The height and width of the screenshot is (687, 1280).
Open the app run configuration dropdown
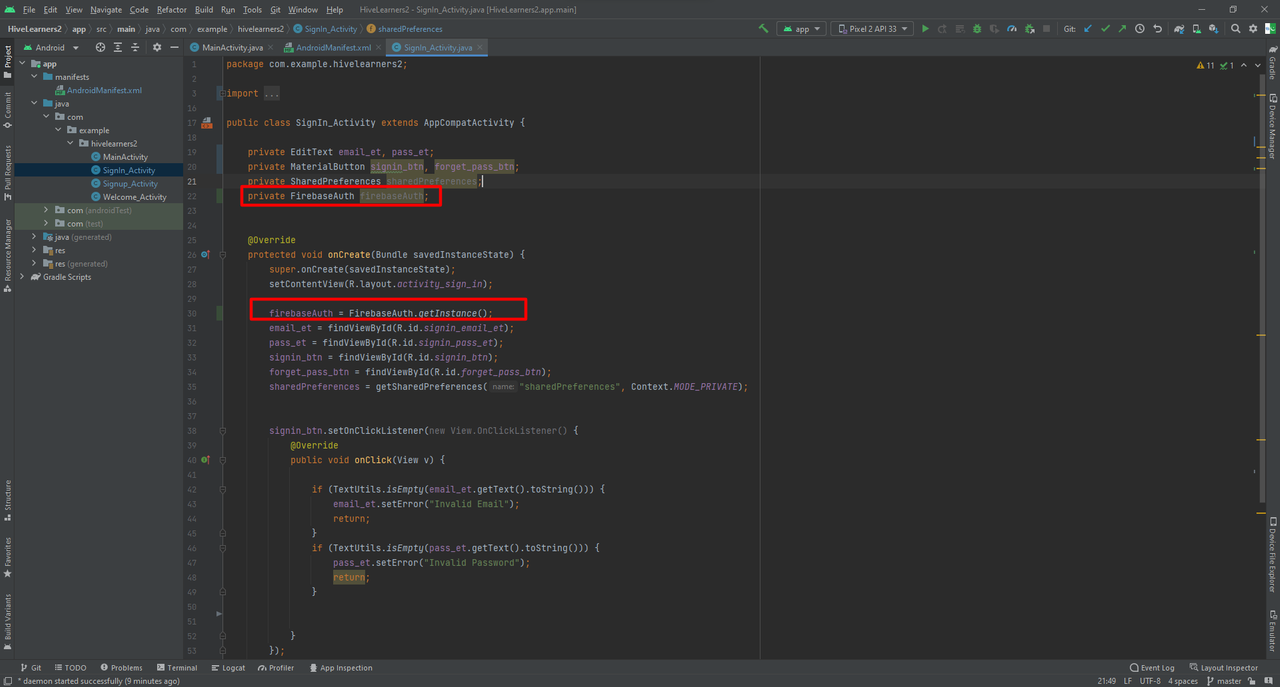(801, 29)
